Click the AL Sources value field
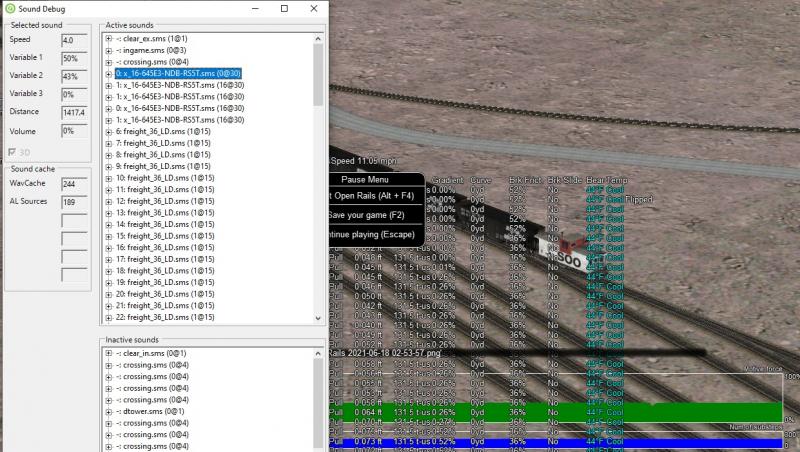The width and height of the screenshot is (800, 452). (74, 202)
